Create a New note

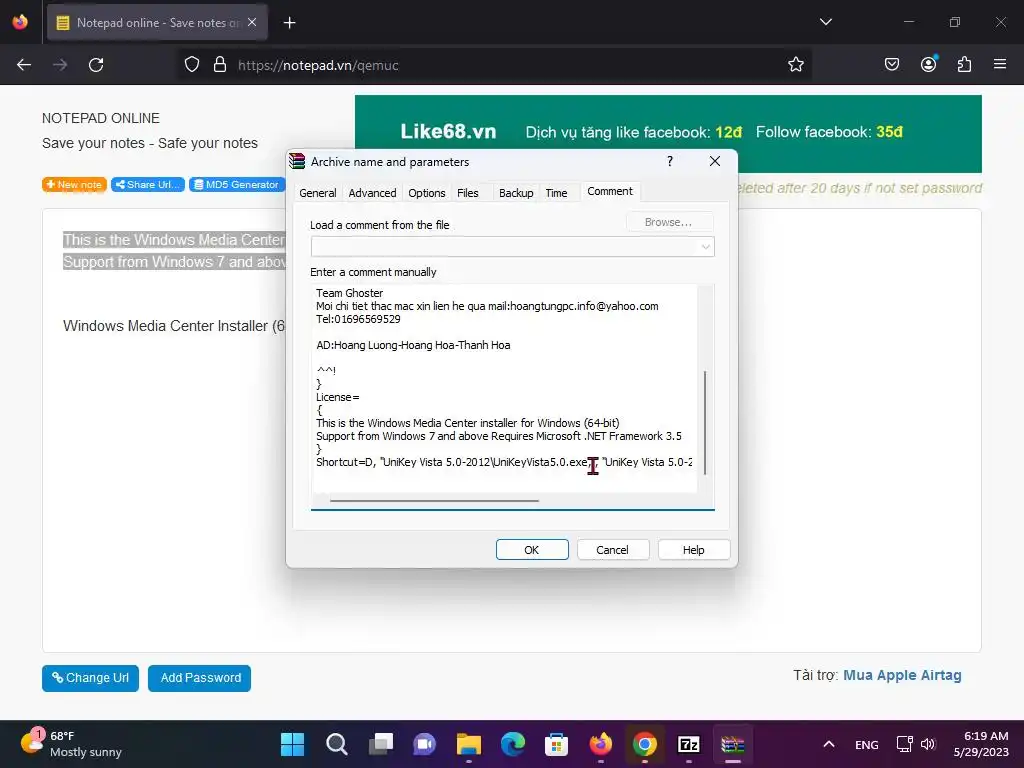74,185
